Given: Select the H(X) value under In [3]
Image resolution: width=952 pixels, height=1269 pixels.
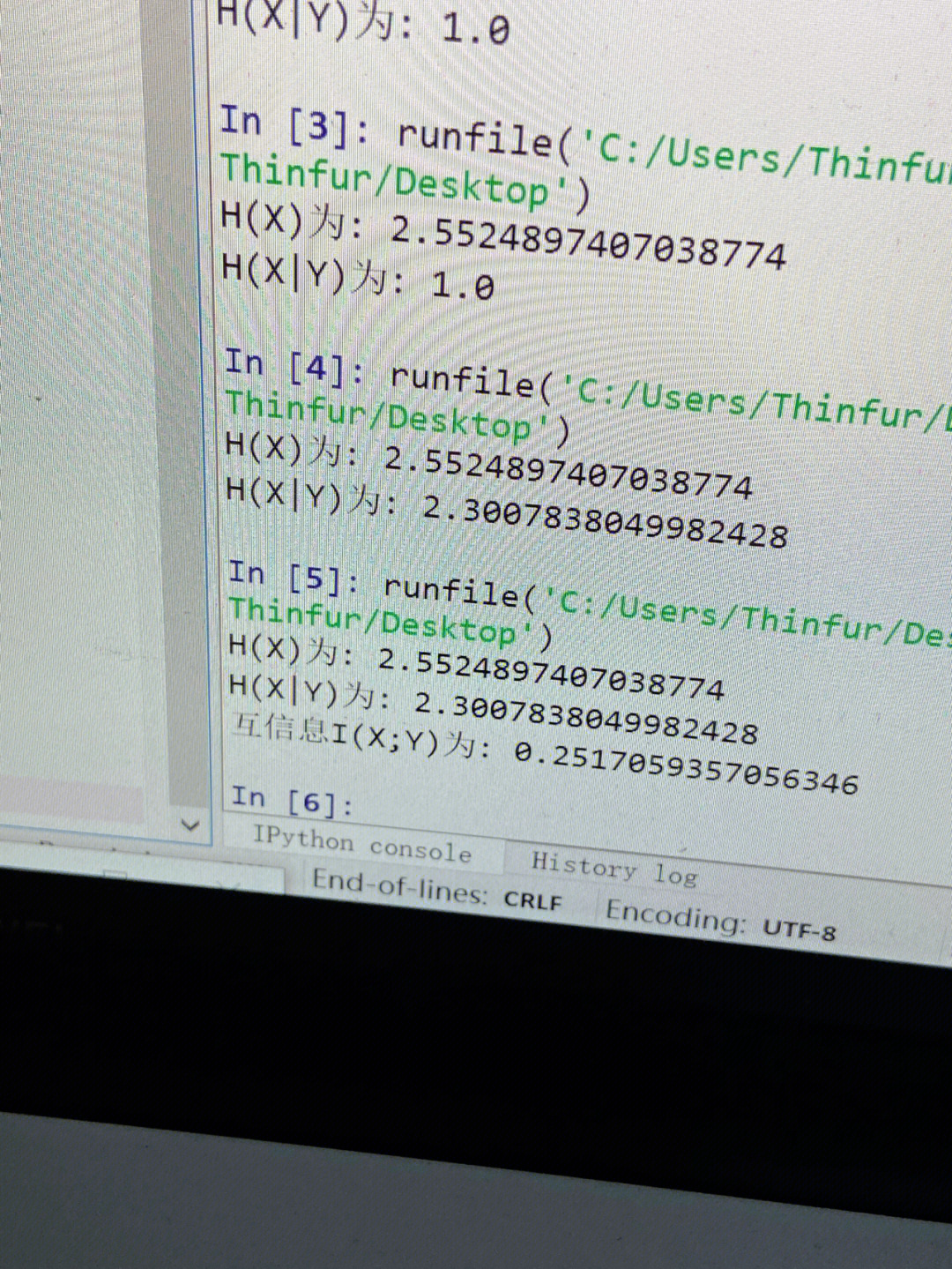Looking at the screenshot, I should [587, 243].
